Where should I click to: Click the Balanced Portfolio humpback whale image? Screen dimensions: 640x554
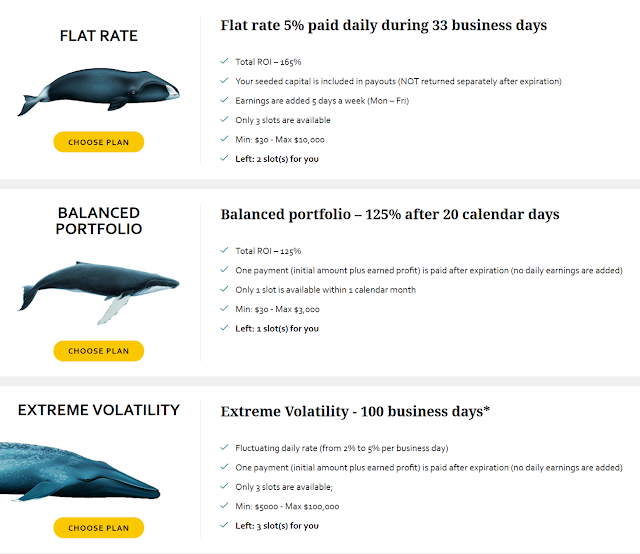point(98,293)
